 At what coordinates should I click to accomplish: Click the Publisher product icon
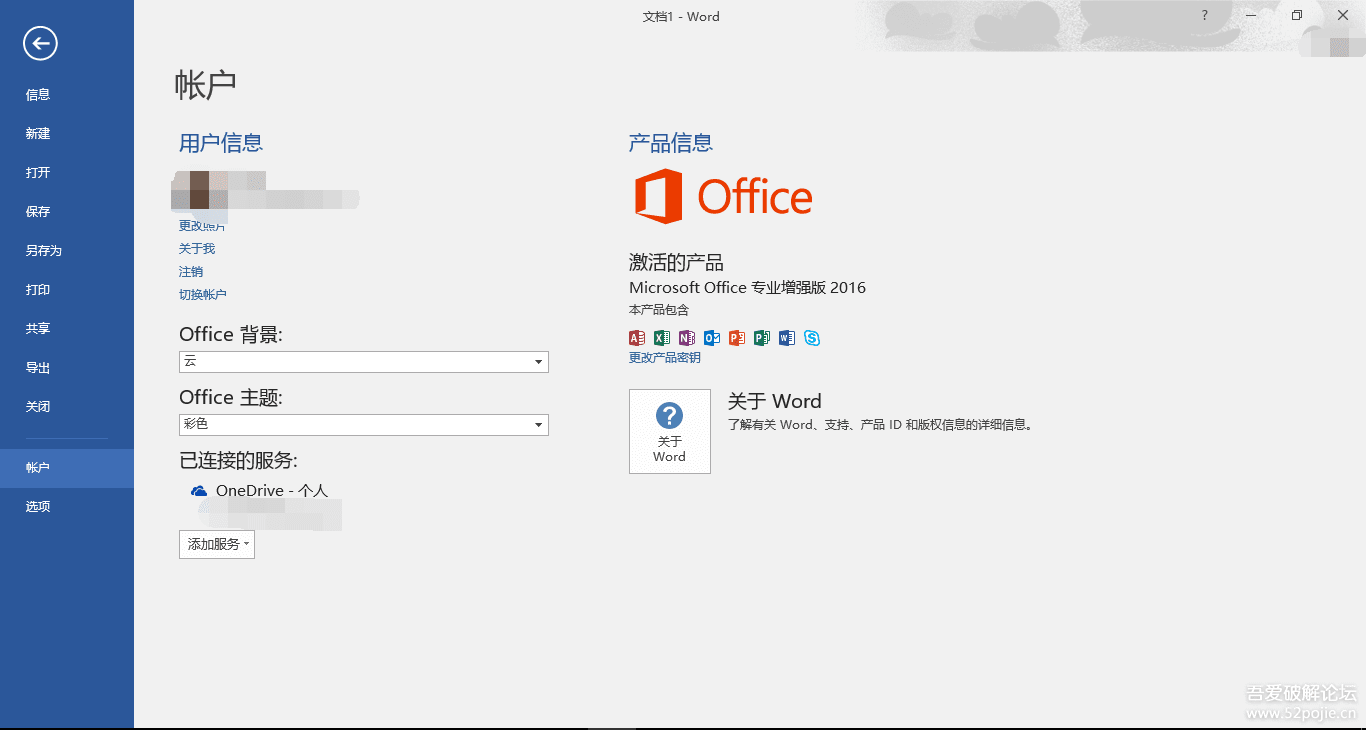[762, 338]
